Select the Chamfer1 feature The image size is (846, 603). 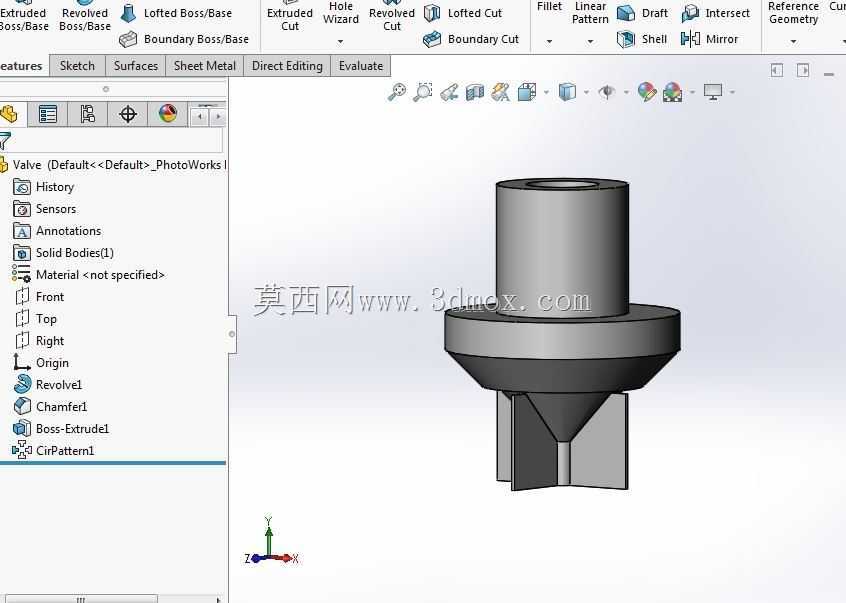pos(50,407)
